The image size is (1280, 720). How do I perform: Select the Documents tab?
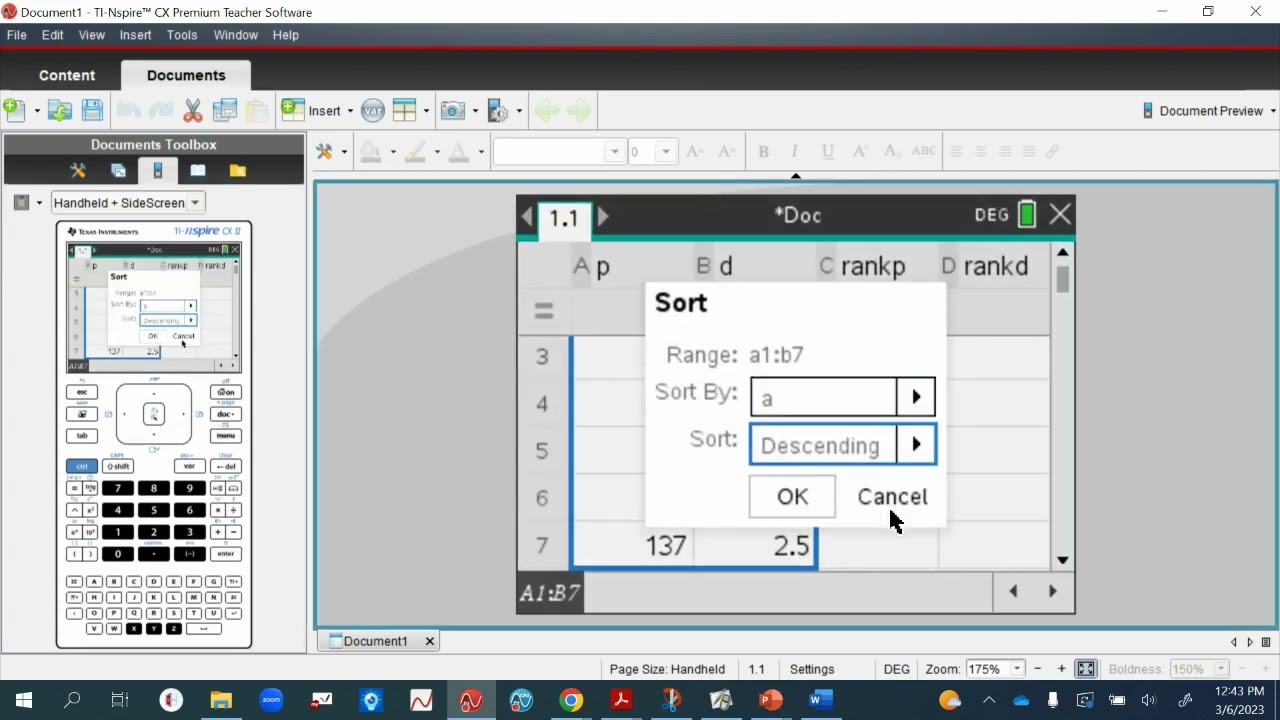pos(186,75)
